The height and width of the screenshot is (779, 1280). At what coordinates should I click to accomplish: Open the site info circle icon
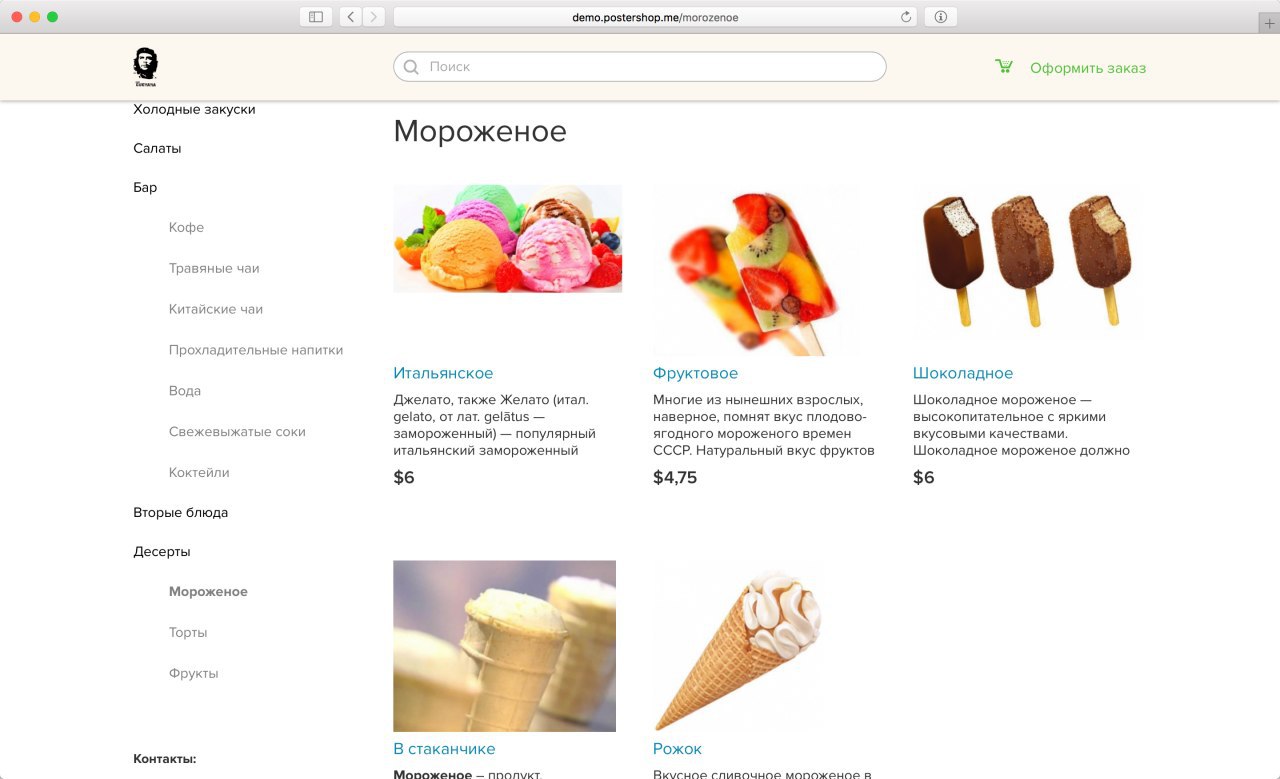(941, 17)
